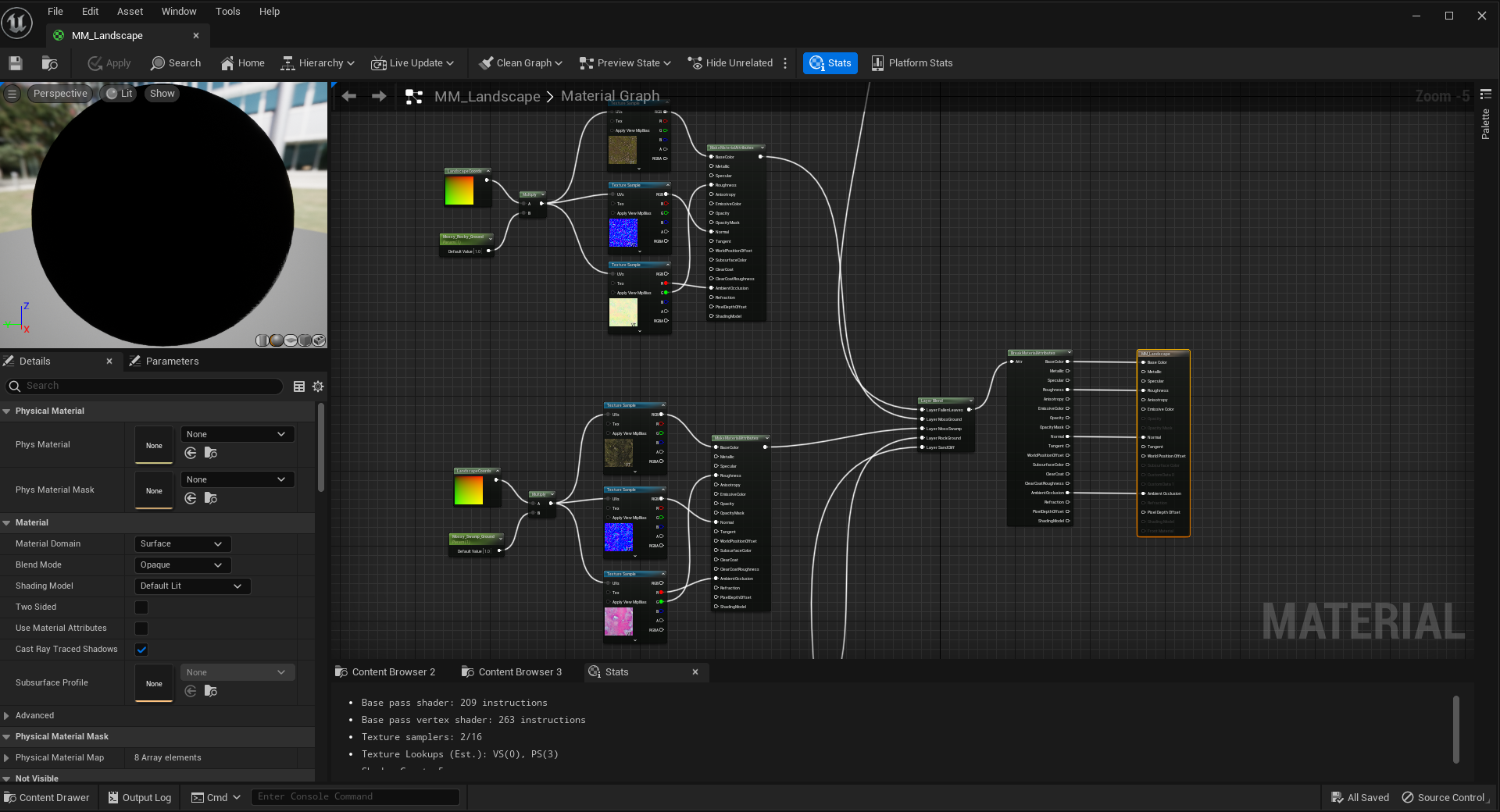Open the Shading Model dropdown
Image resolution: width=1500 pixels, height=812 pixels.
pyautogui.click(x=191, y=586)
